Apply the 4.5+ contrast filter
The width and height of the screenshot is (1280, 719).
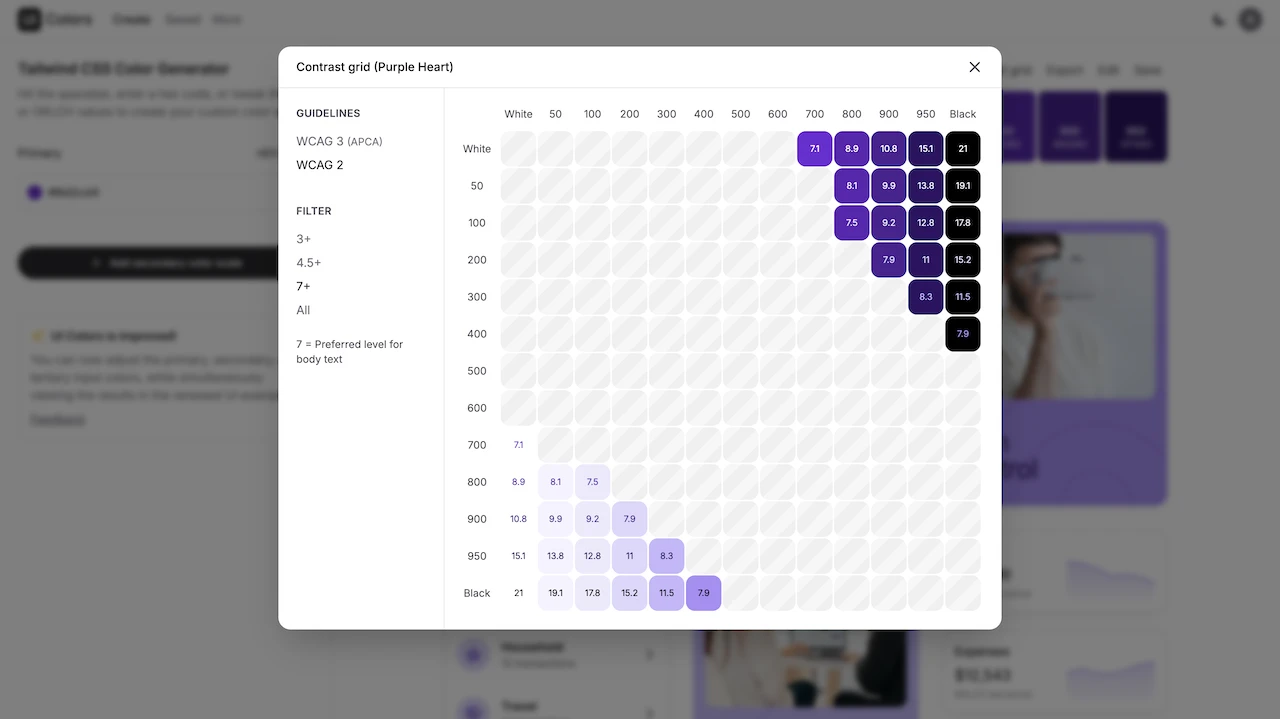(309, 263)
